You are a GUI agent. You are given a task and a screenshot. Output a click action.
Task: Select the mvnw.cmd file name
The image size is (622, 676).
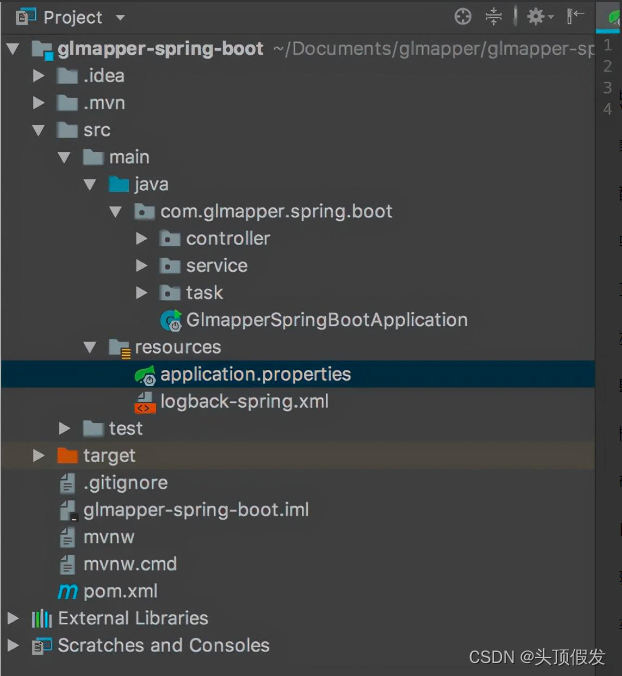[x=130, y=564]
